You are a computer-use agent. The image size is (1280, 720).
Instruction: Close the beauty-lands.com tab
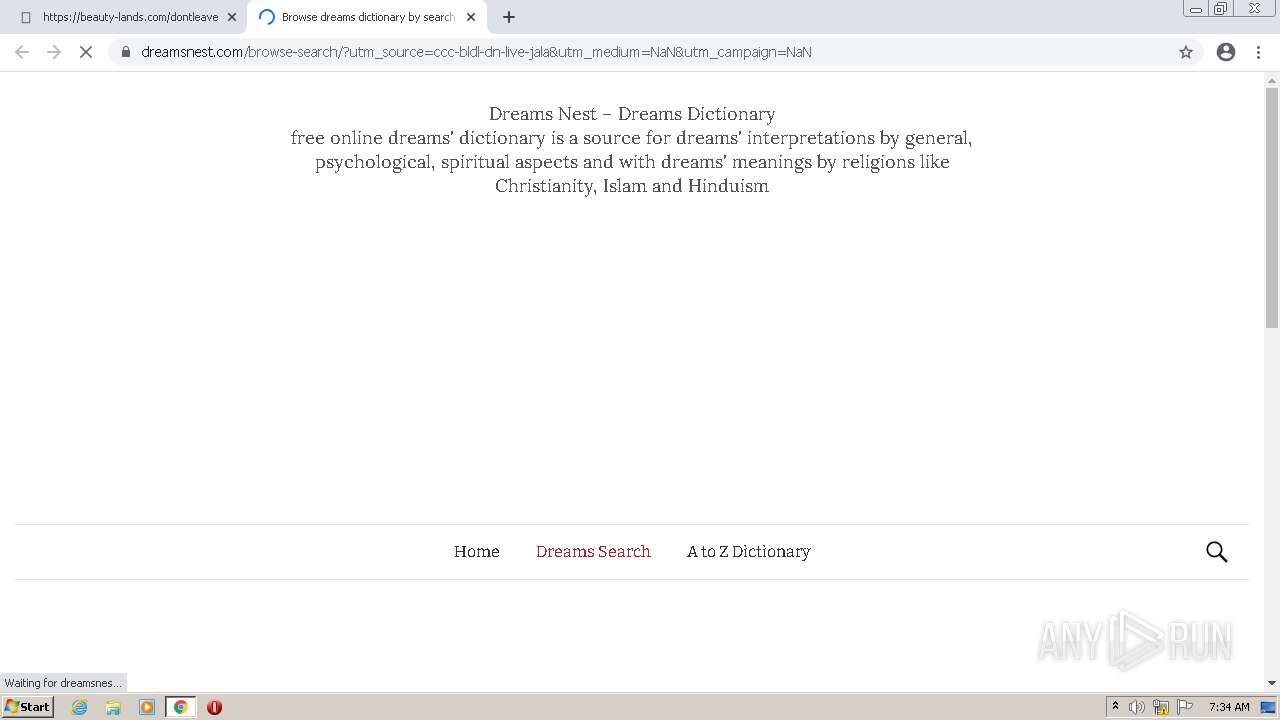point(232,17)
